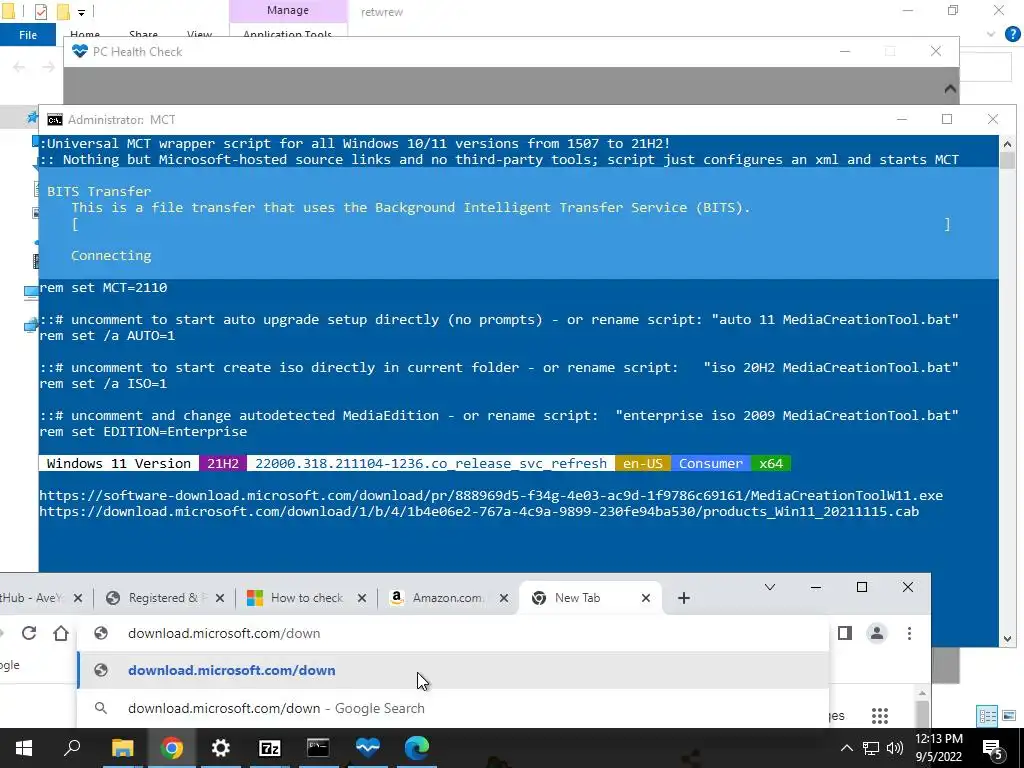
Task: Close the New Tab tab
Action: [x=646, y=598]
